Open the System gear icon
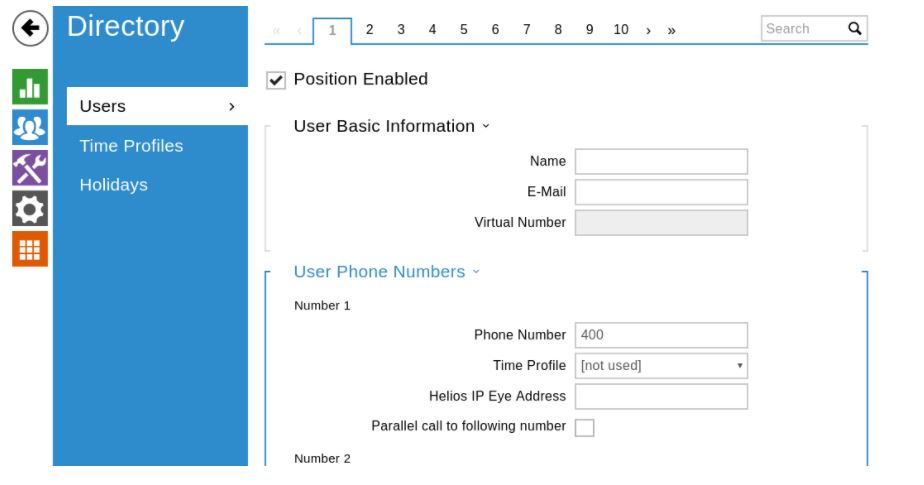The width and height of the screenshot is (924, 485). (30, 208)
